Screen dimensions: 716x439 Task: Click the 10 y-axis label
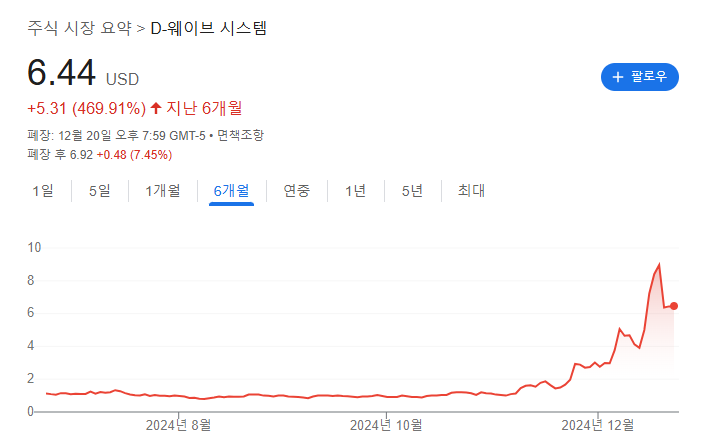34,248
